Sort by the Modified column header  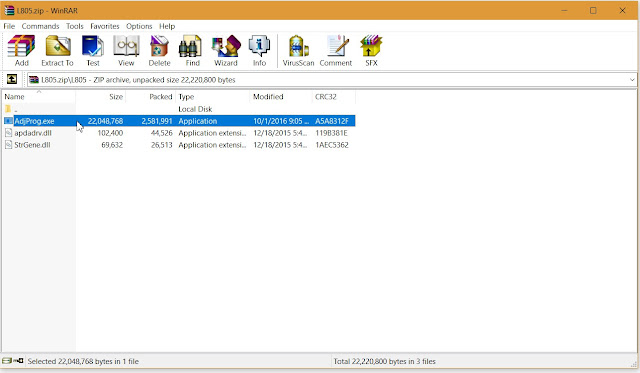(281, 97)
